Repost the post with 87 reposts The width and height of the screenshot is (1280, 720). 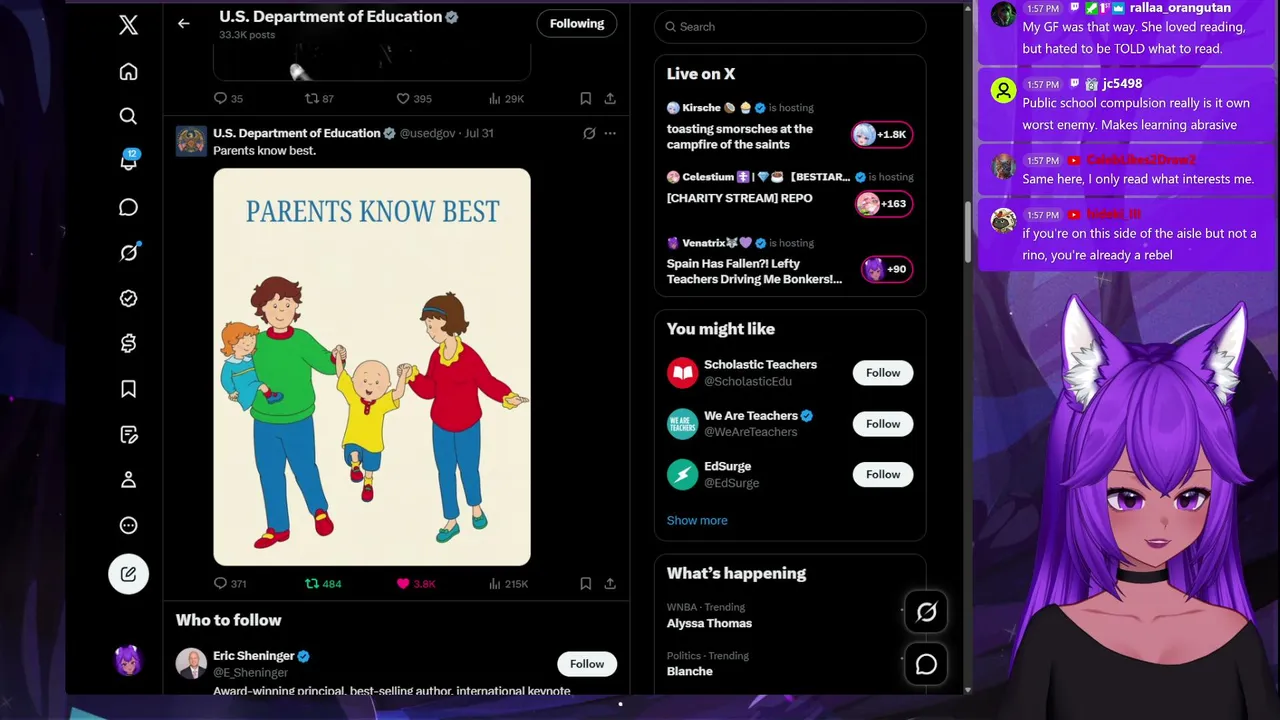[320, 98]
